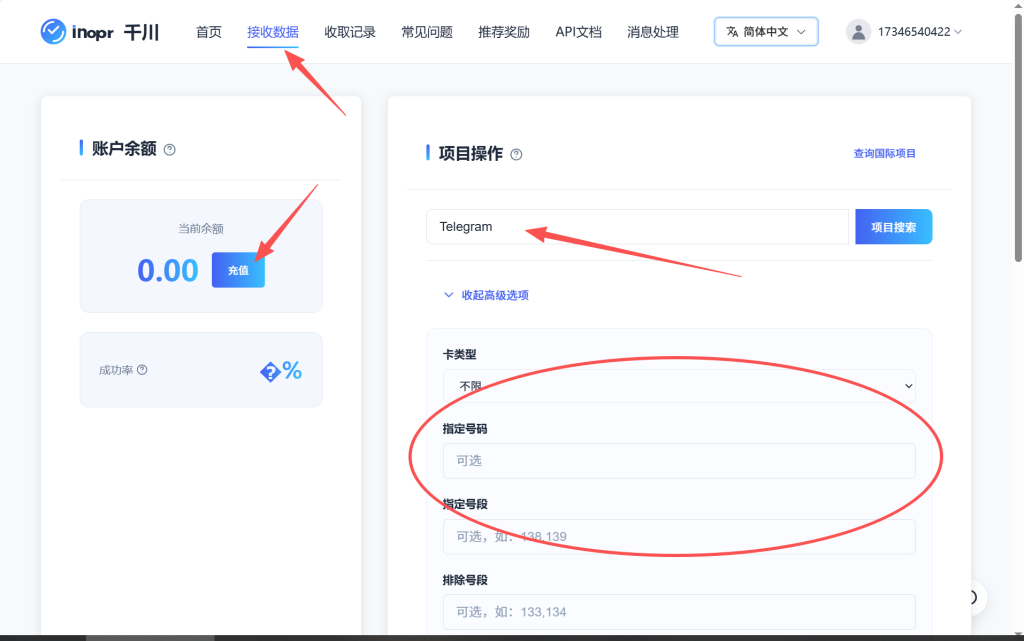Screen dimensions: 1024x641
Task: Click the user avatar icon
Action: (858, 30)
